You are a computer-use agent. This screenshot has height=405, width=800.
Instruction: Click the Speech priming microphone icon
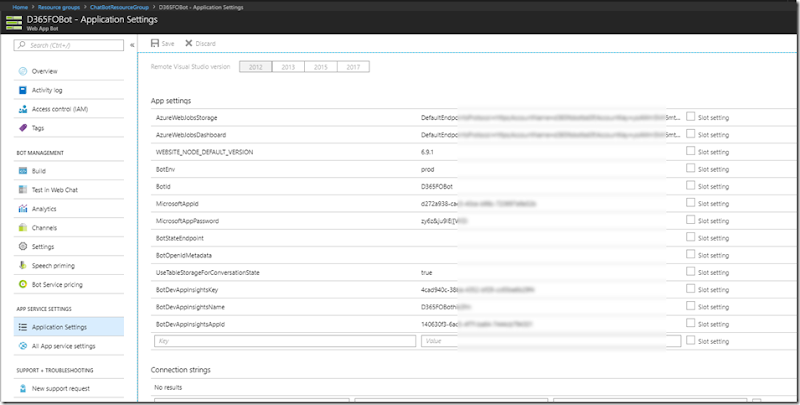coord(22,265)
